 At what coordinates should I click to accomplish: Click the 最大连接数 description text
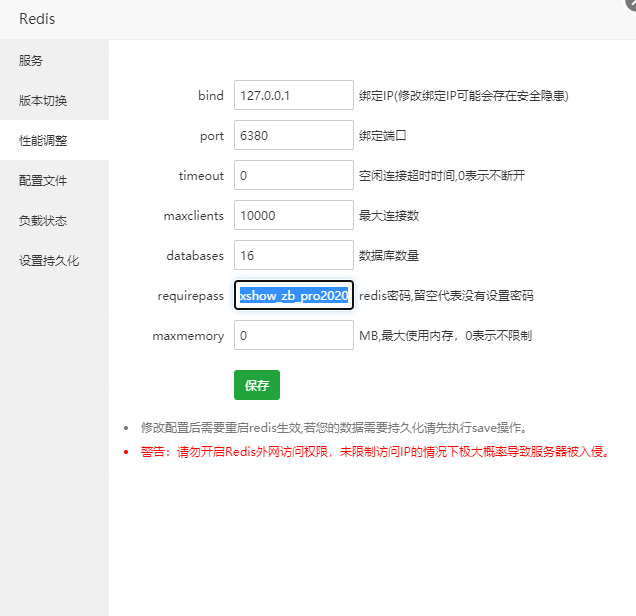389,216
